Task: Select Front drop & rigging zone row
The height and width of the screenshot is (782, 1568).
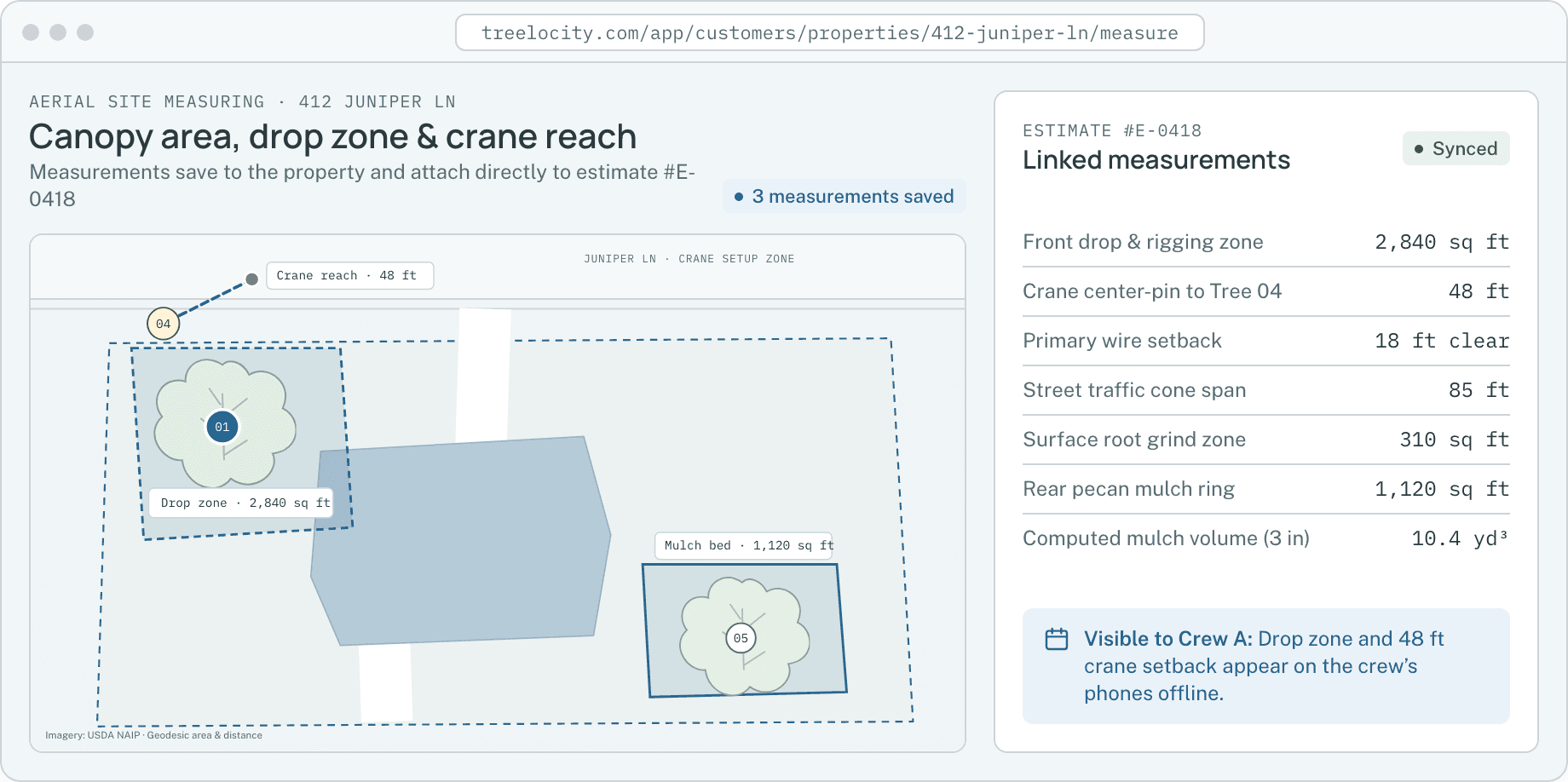Action: click(x=1265, y=242)
